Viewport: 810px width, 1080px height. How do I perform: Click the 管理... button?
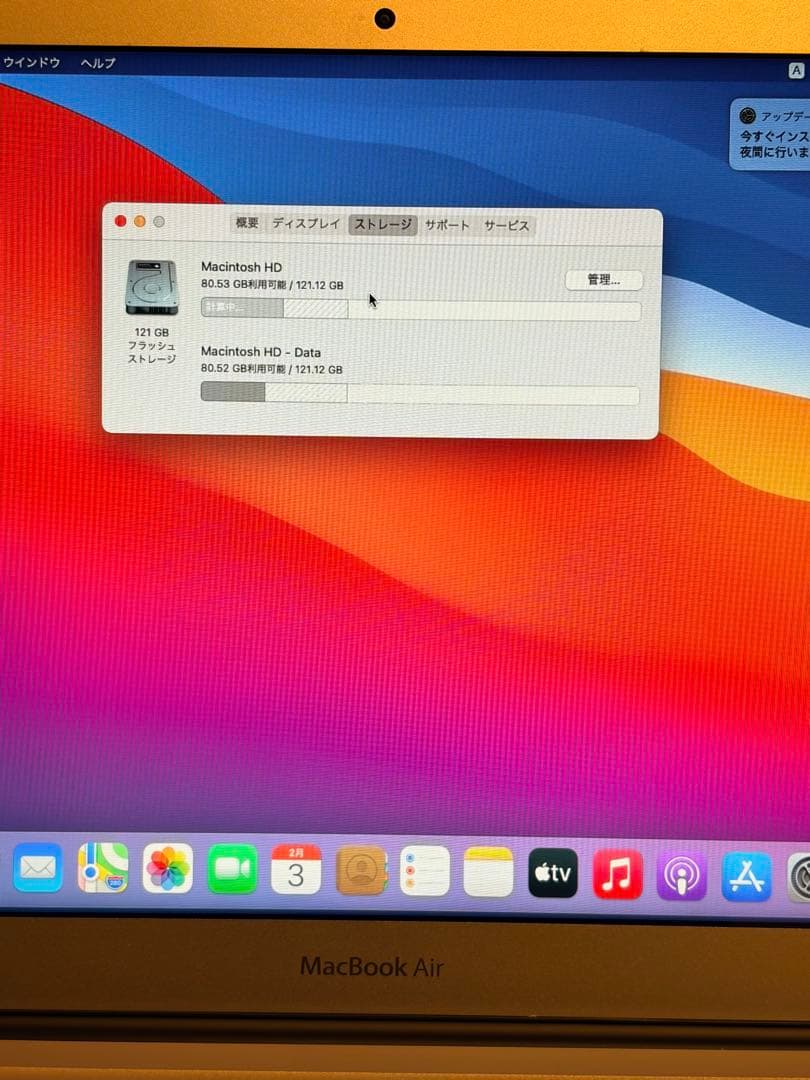click(602, 280)
